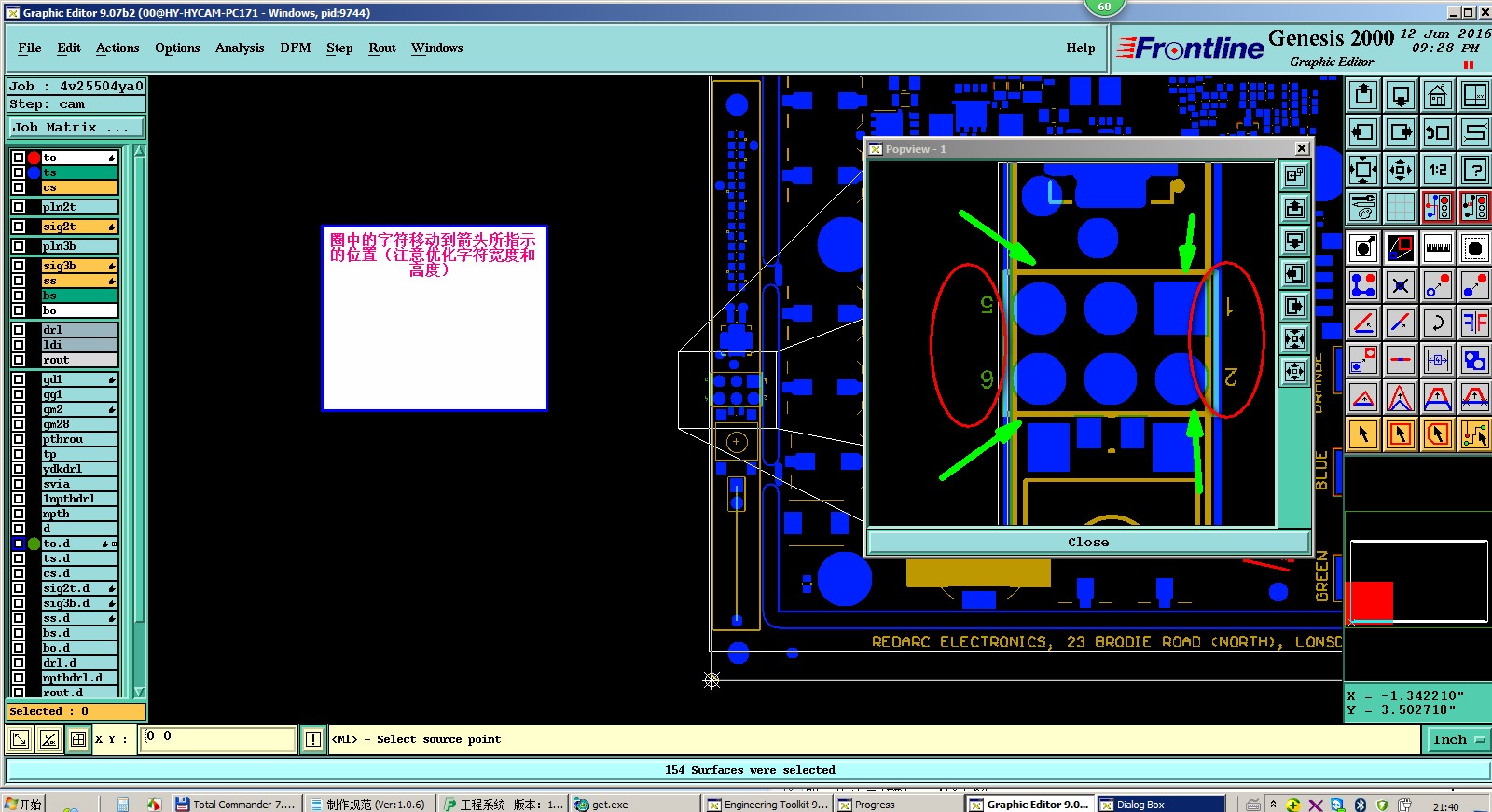Click the zoom in arrows icon
This screenshot has width=1492, height=812.
(x=1401, y=170)
